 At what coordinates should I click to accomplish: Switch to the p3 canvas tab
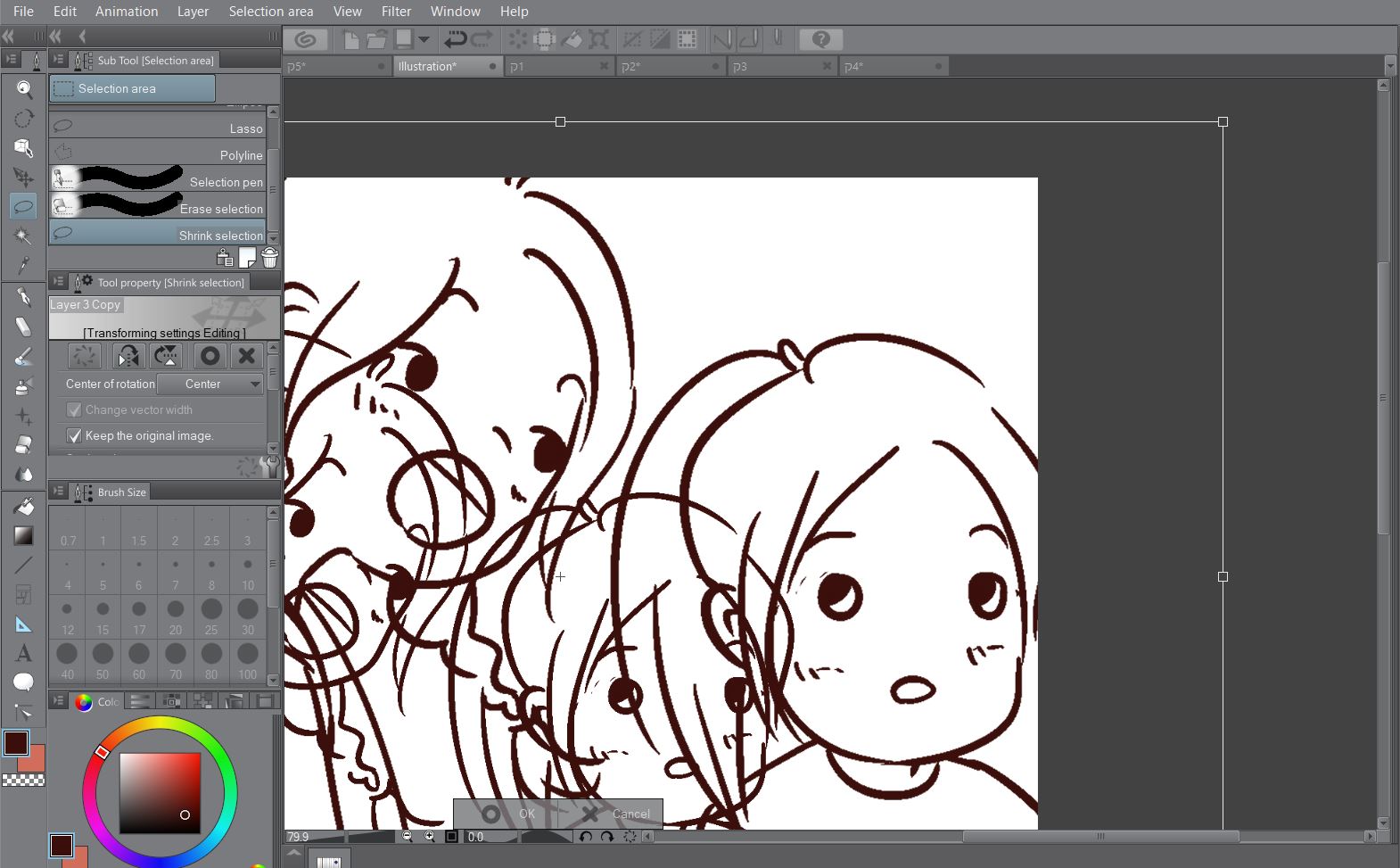click(x=783, y=66)
